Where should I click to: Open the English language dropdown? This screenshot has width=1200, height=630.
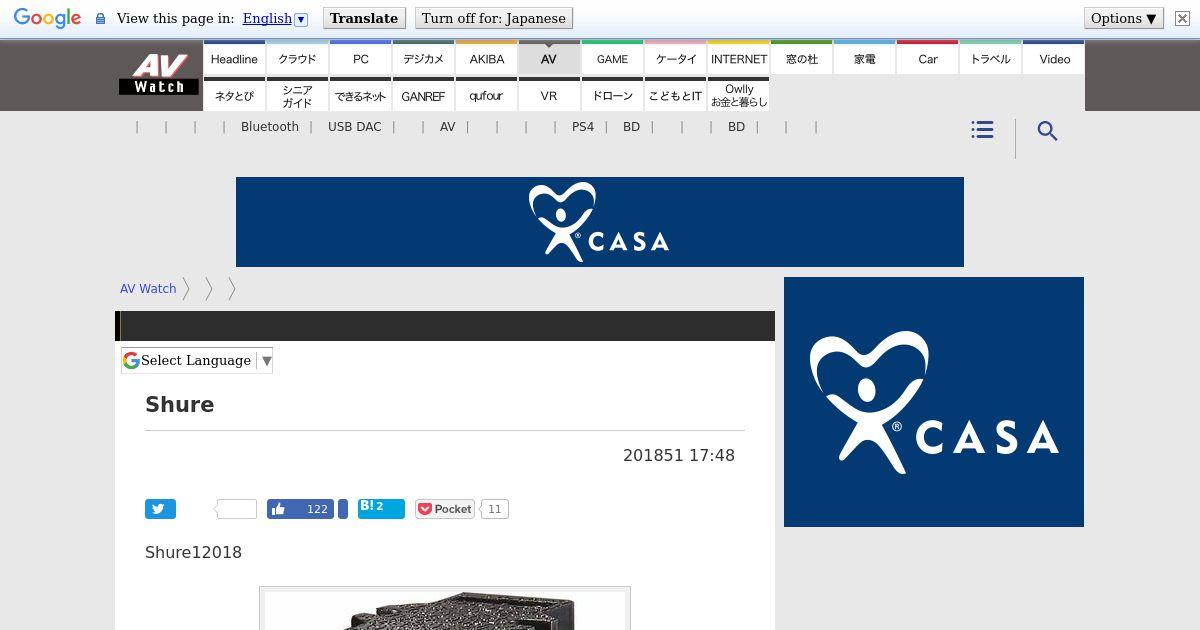point(275,19)
